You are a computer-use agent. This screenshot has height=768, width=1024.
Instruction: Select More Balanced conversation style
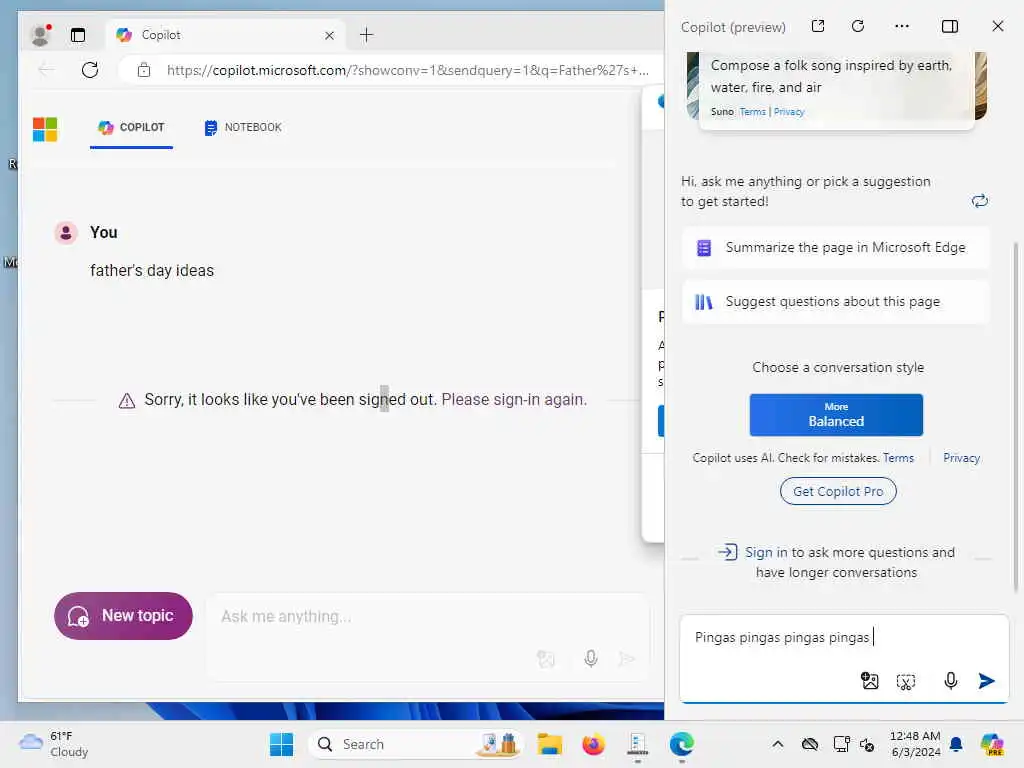coord(836,415)
